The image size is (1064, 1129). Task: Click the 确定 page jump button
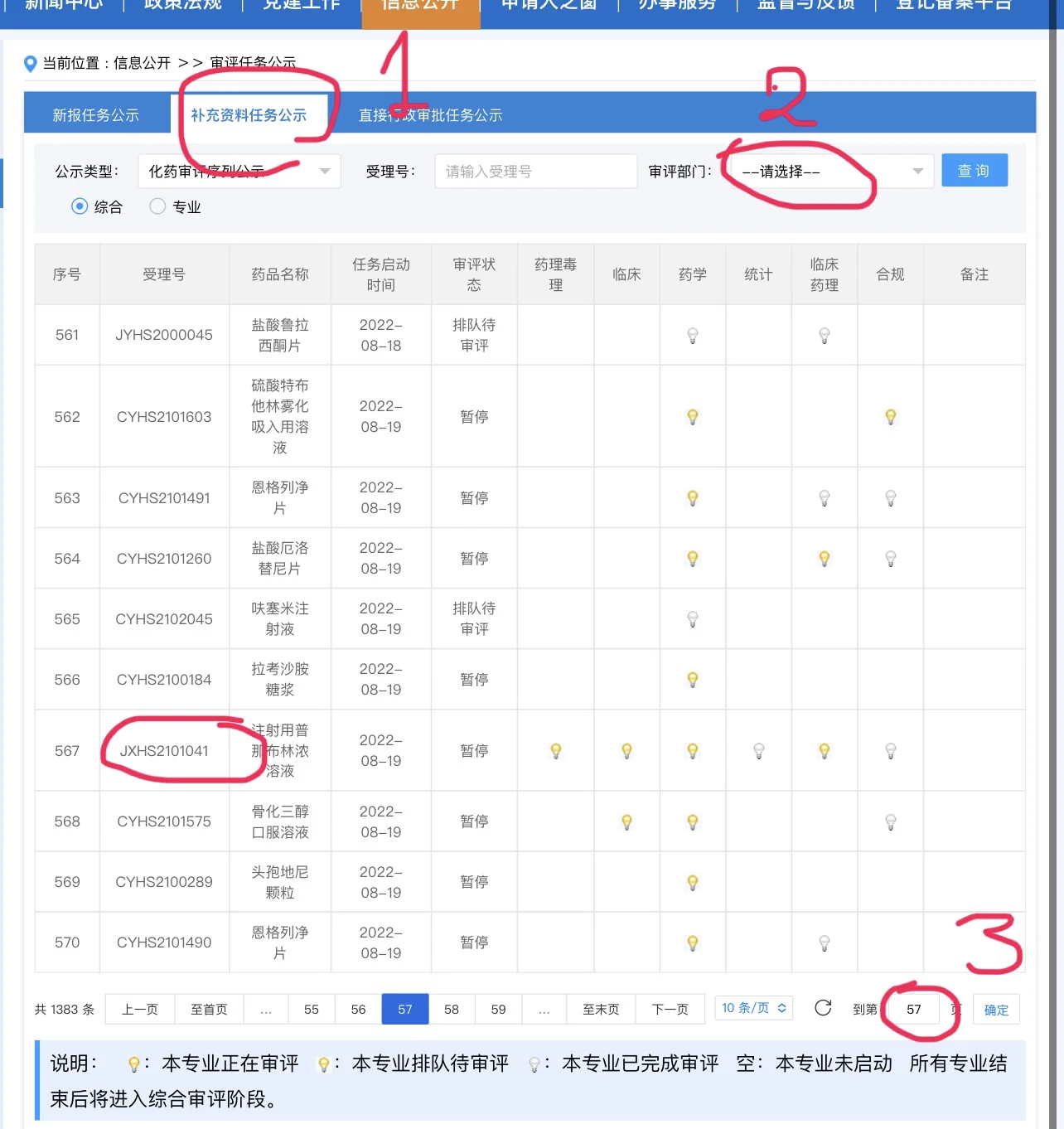click(x=996, y=1010)
